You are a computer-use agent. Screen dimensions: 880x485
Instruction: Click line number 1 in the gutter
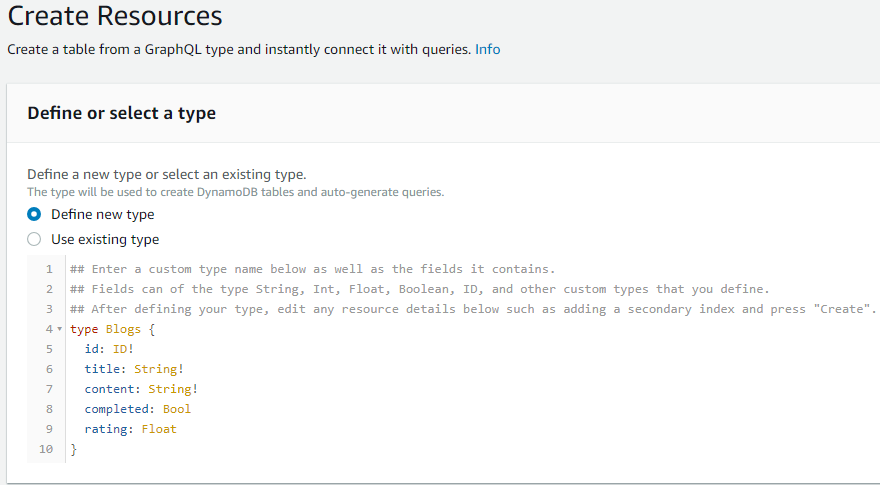(48, 269)
